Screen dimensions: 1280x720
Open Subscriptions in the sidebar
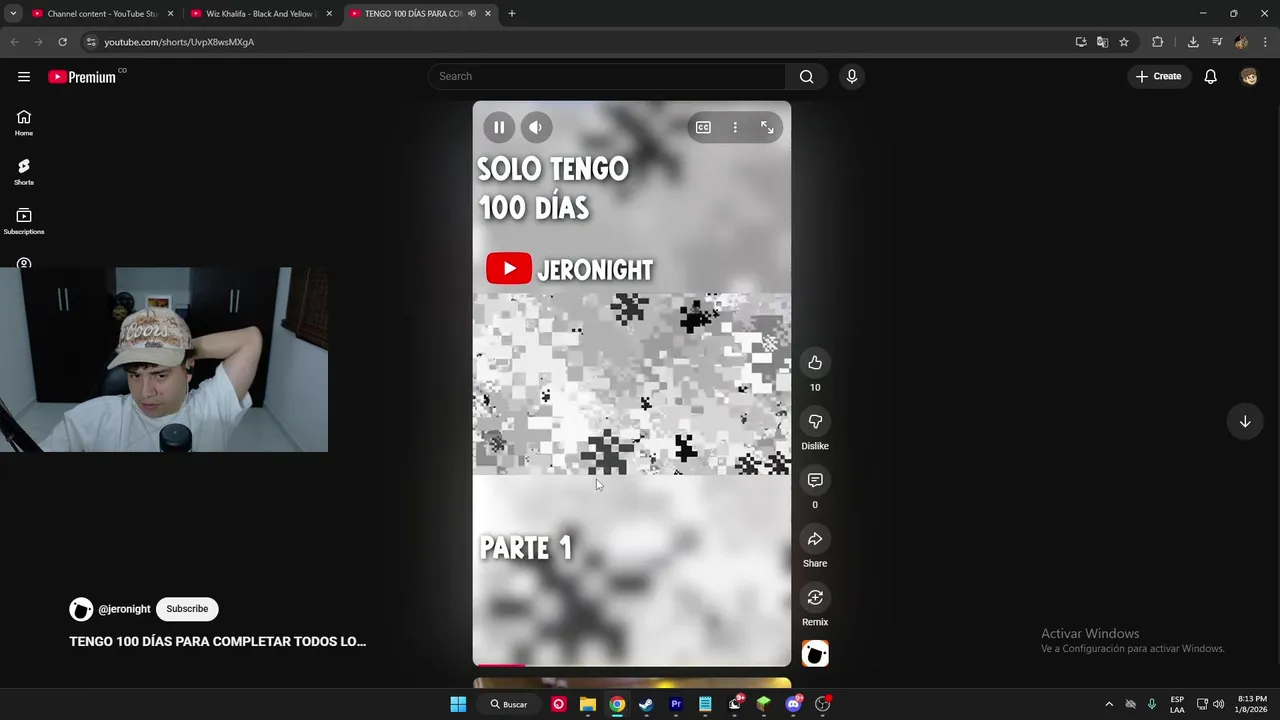coord(24,221)
